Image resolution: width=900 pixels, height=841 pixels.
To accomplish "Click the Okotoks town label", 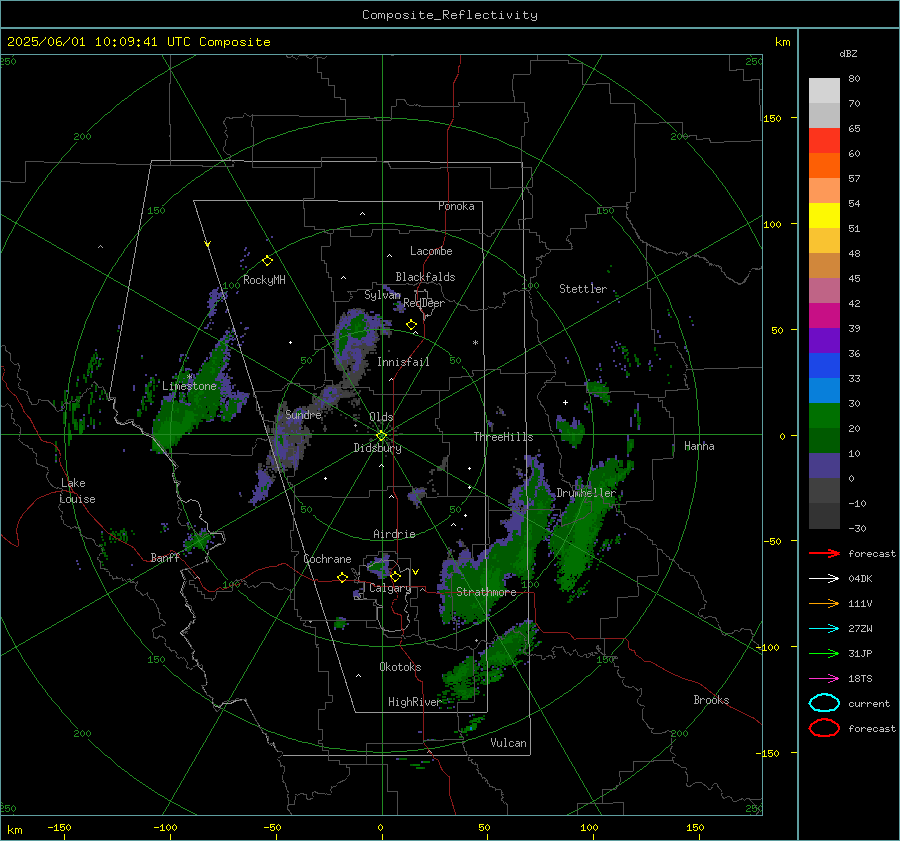I will point(400,667).
